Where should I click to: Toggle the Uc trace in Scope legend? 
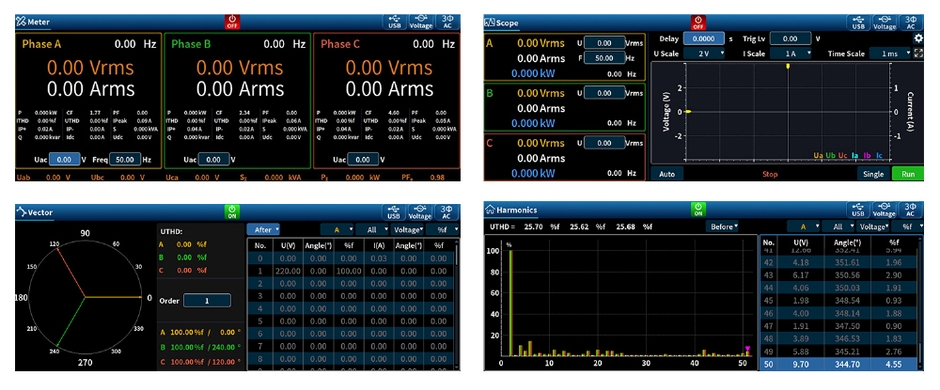pyautogui.click(x=843, y=155)
